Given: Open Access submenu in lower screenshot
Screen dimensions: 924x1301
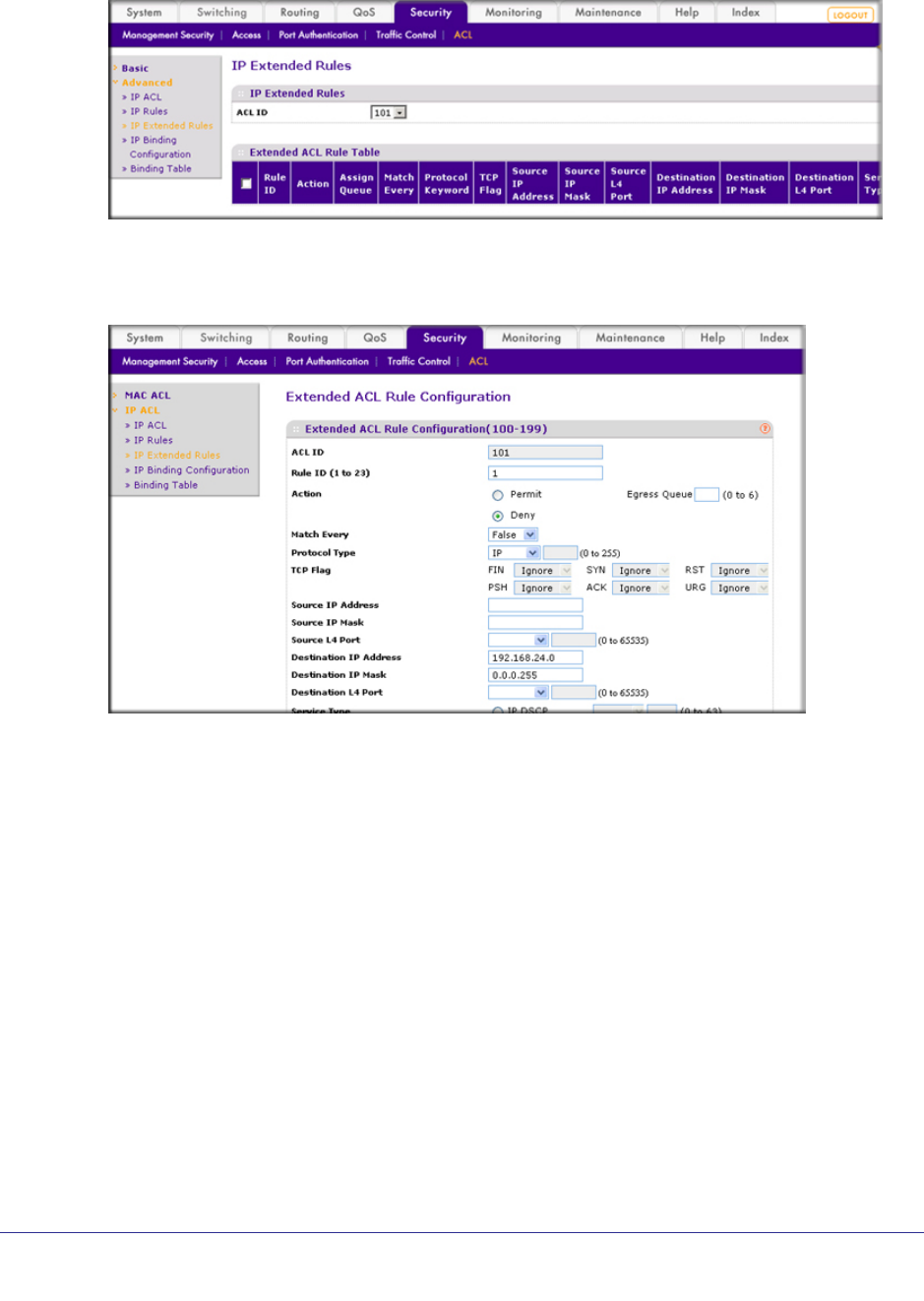Looking at the screenshot, I should point(252,362).
